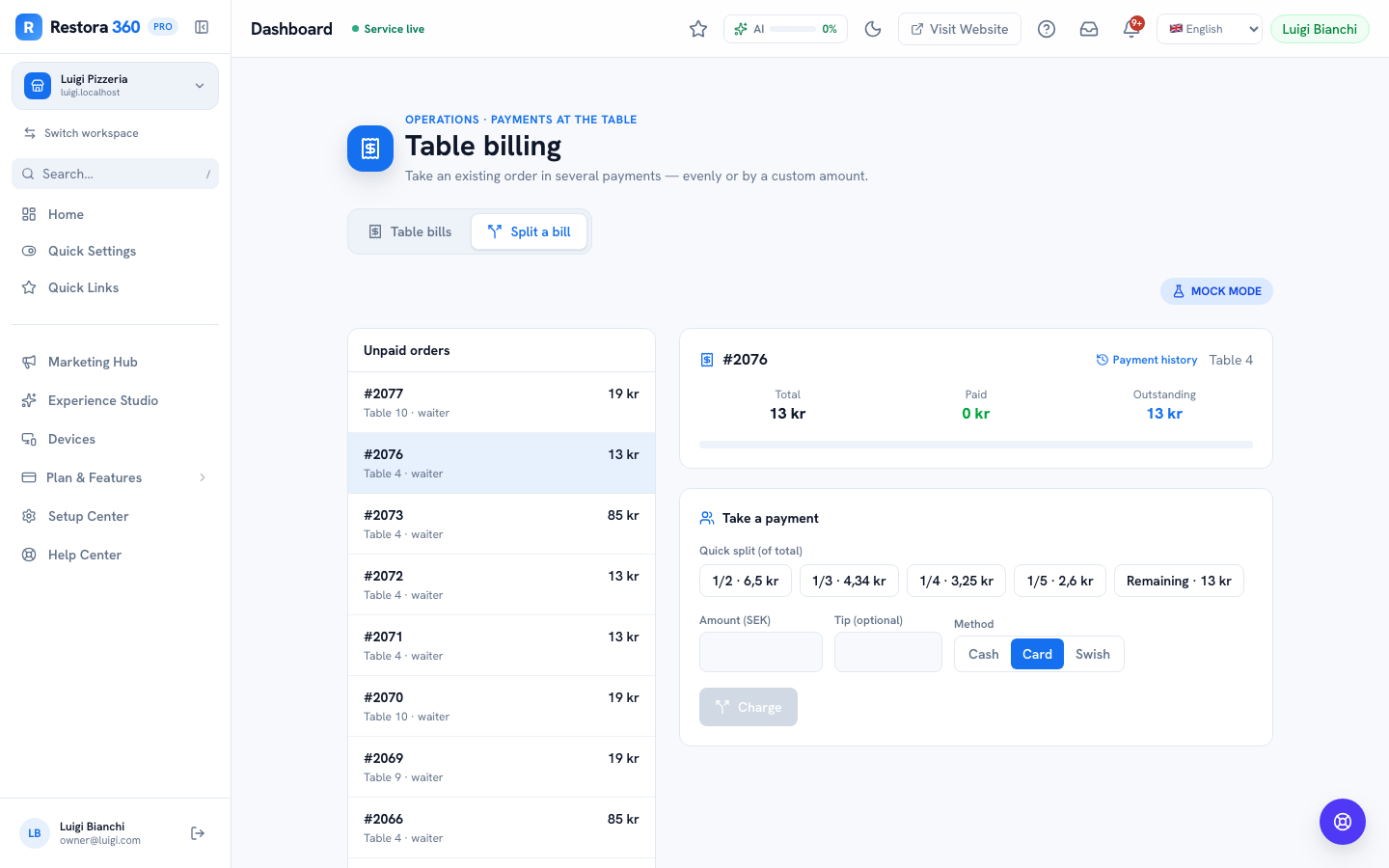Select Swish payment method
1389x868 pixels.
point(1093,654)
